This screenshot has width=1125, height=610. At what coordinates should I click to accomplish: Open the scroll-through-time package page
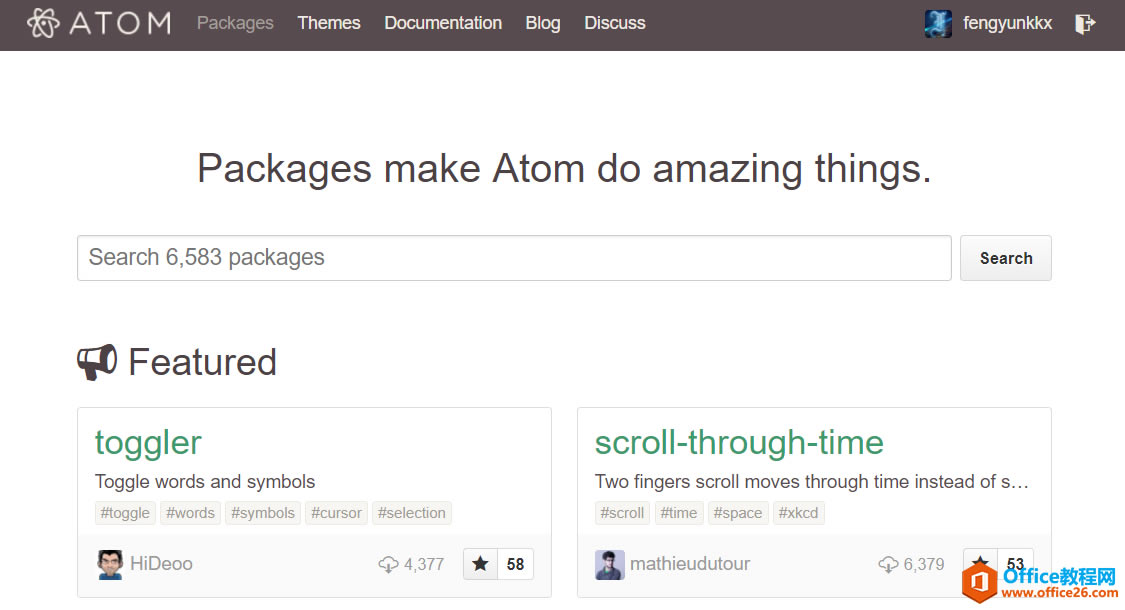(738, 442)
